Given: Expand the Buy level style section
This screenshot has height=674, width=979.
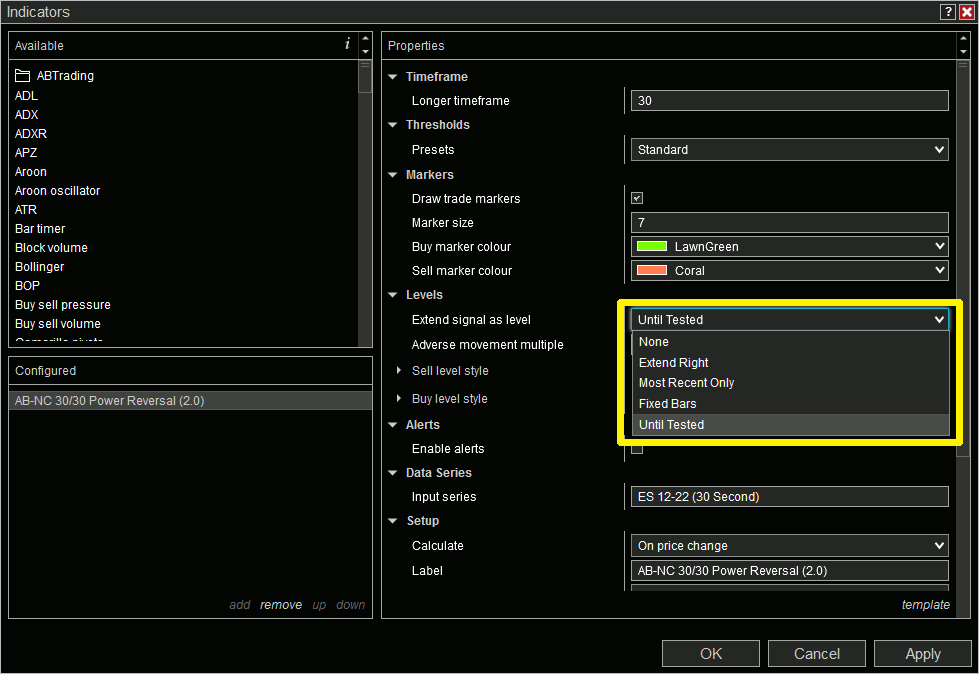Looking at the screenshot, I should (x=400, y=398).
